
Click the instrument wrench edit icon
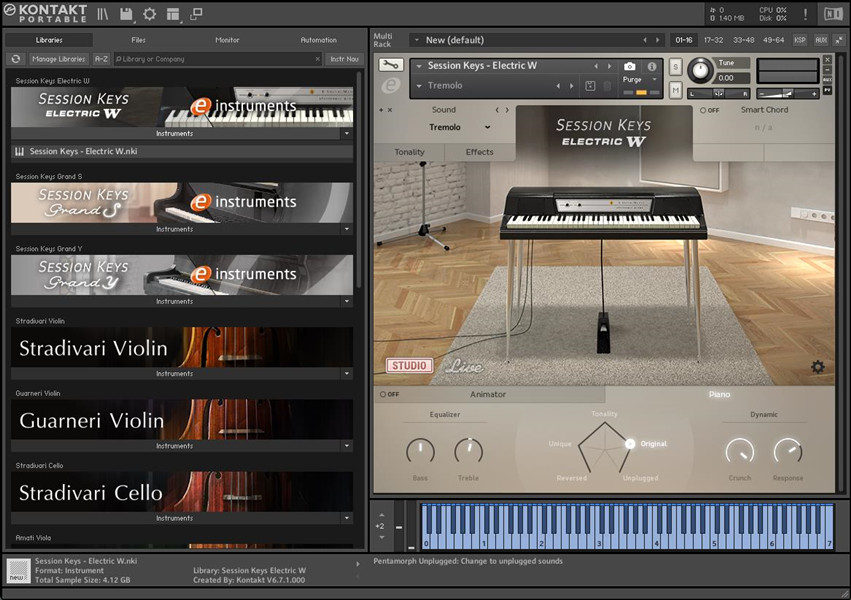point(392,66)
